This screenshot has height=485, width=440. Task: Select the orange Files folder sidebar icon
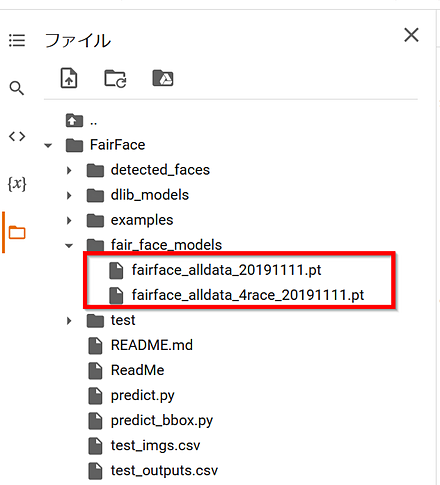(x=17, y=232)
